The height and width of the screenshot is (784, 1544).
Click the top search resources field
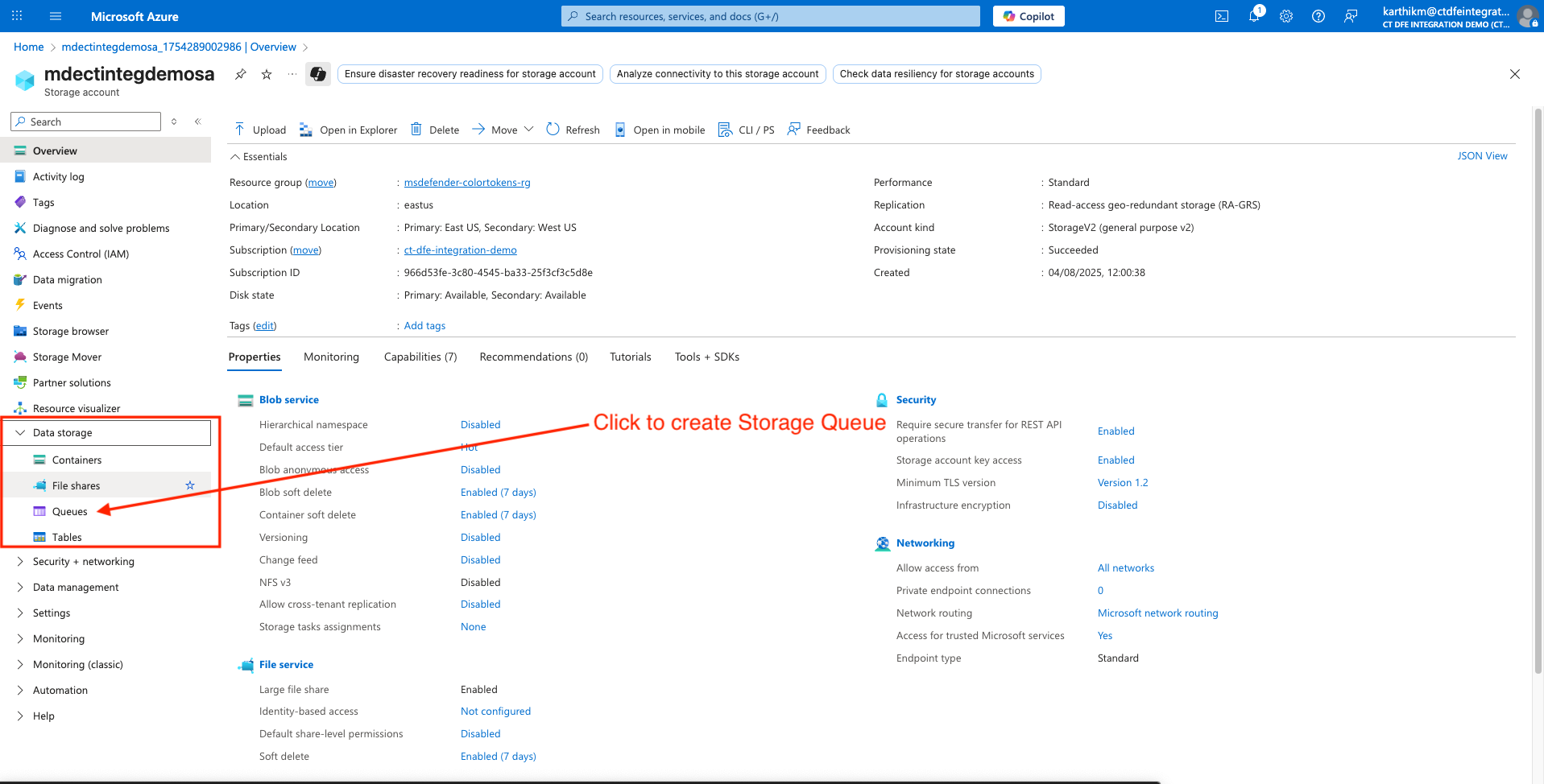(x=770, y=16)
